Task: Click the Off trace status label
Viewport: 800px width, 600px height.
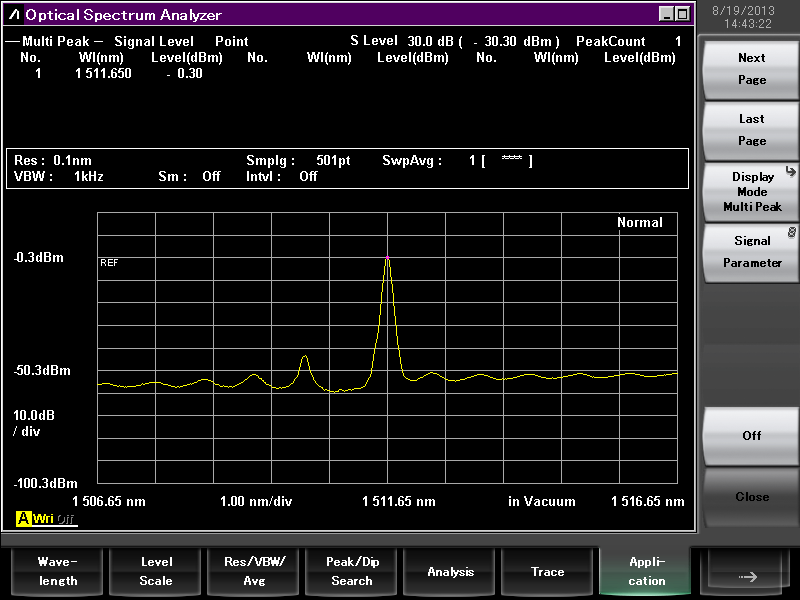Action: coord(66,519)
